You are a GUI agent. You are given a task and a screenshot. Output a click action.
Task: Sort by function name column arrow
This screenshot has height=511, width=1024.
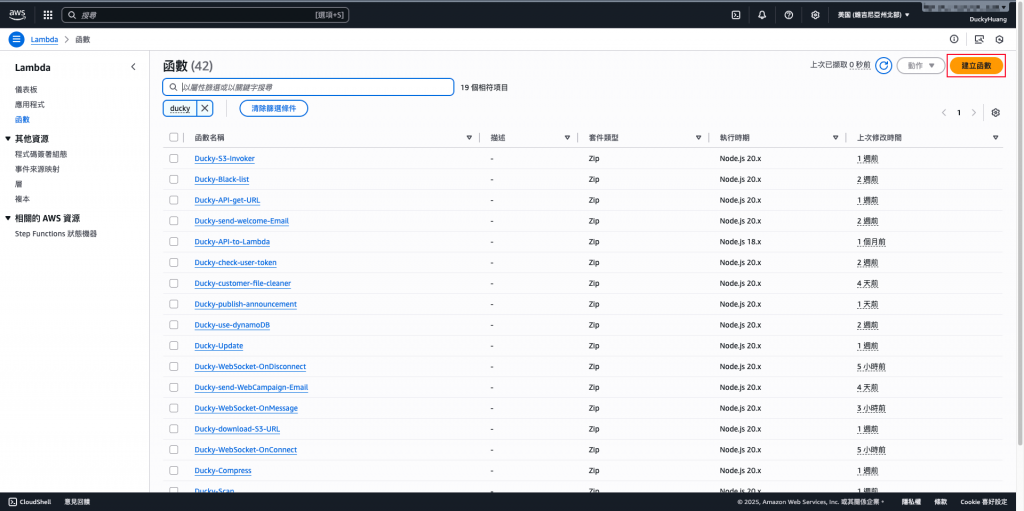pyautogui.click(x=469, y=138)
